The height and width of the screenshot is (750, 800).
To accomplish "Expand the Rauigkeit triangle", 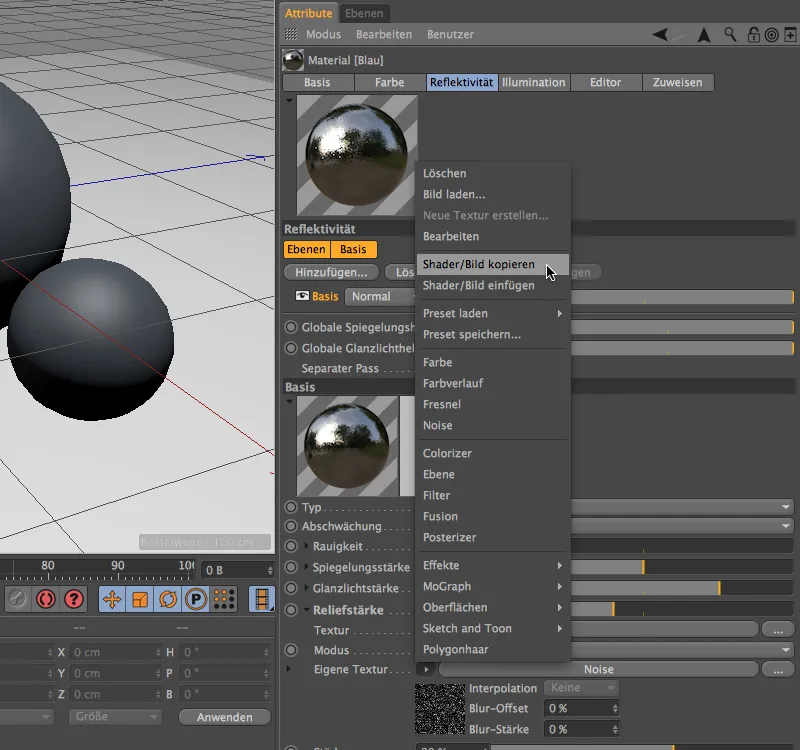I will [306, 545].
